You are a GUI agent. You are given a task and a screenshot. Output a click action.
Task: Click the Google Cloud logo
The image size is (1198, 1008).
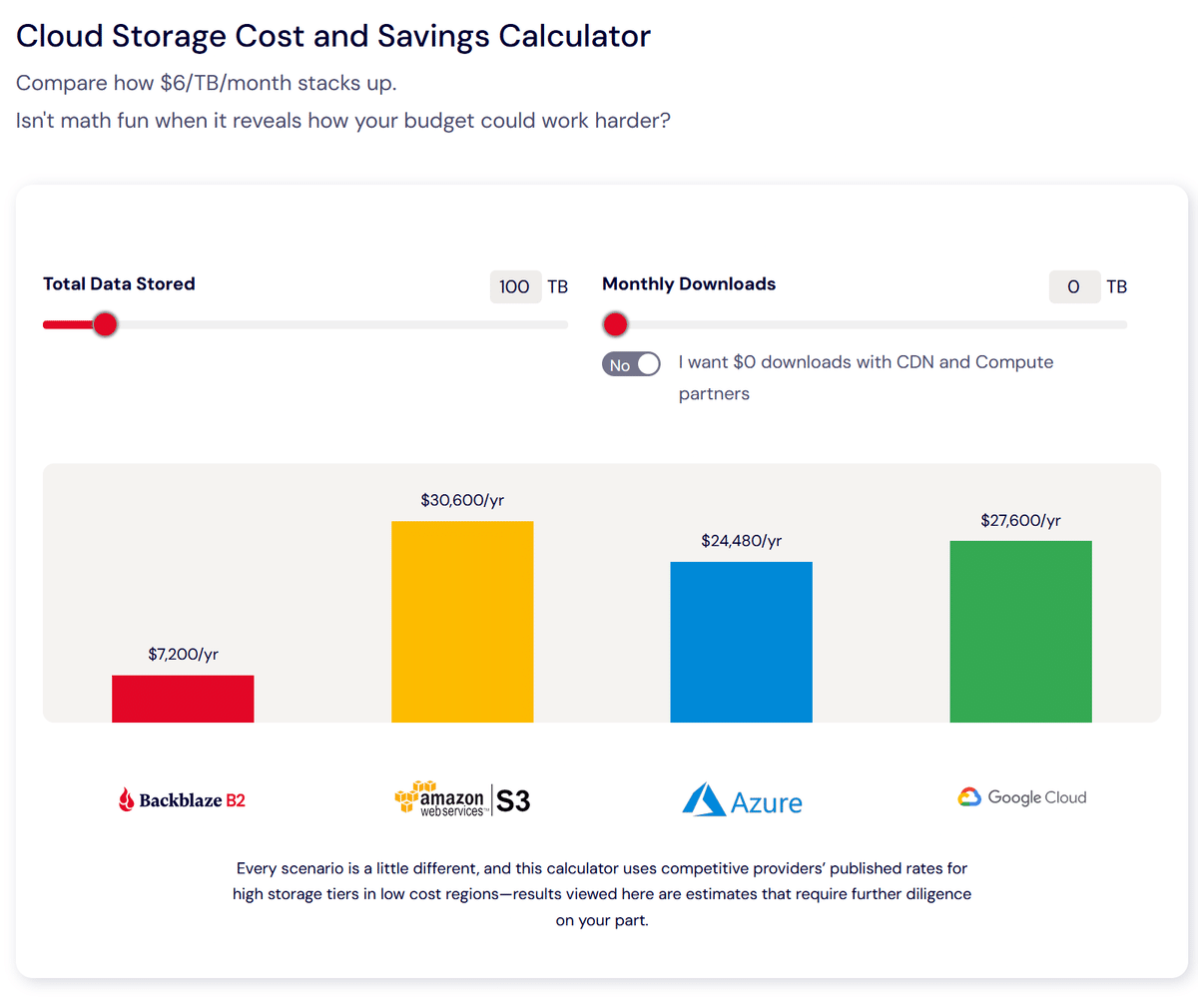[1021, 797]
